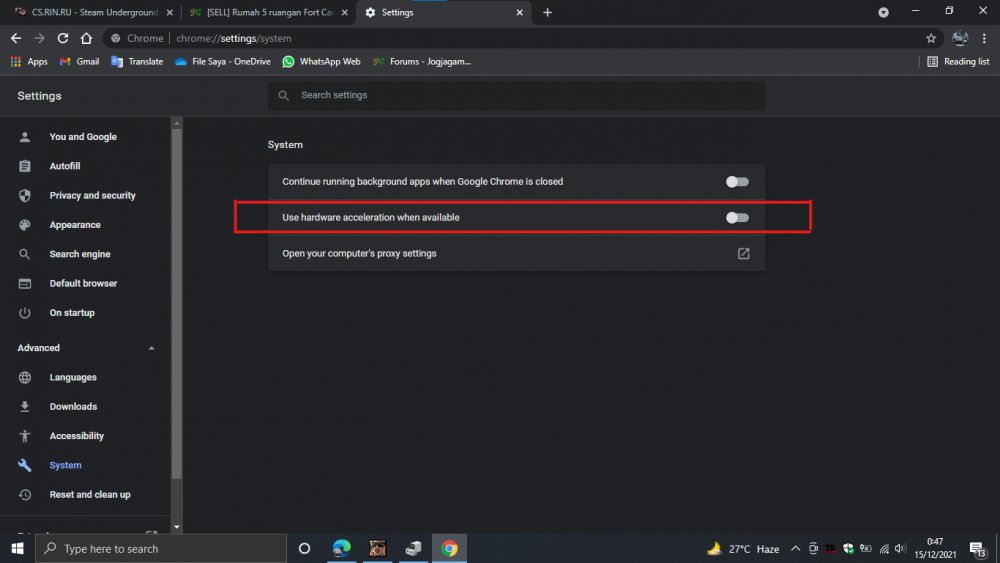Click the Appearance palette icon
Screen dimensions: 1000x563
coord(25,224)
